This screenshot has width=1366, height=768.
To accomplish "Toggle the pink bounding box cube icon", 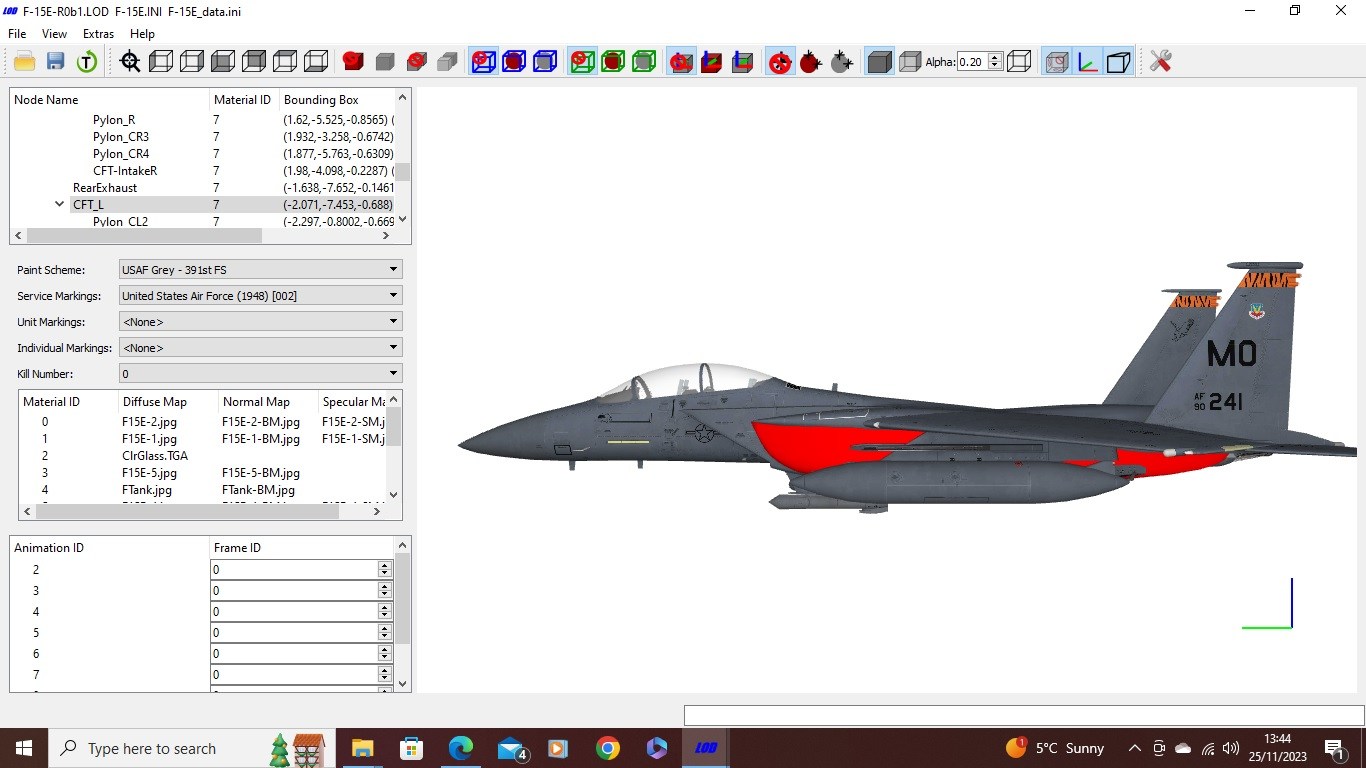I will coord(1057,62).
